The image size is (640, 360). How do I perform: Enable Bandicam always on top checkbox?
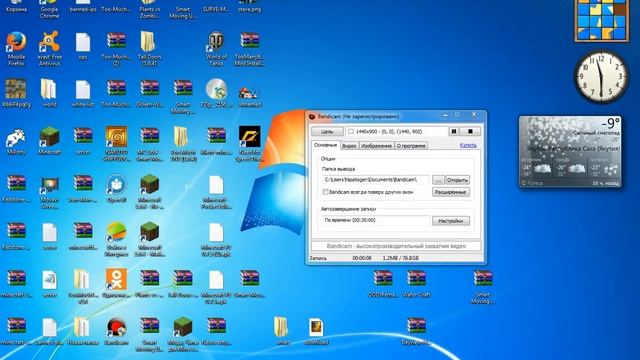(x=325, y=192)
